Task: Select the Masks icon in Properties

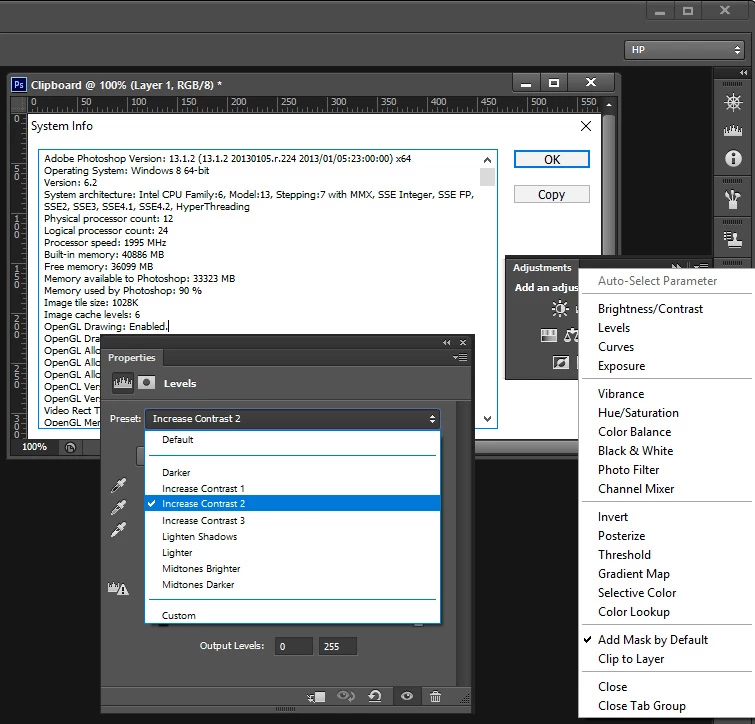Action: [146, 383]
